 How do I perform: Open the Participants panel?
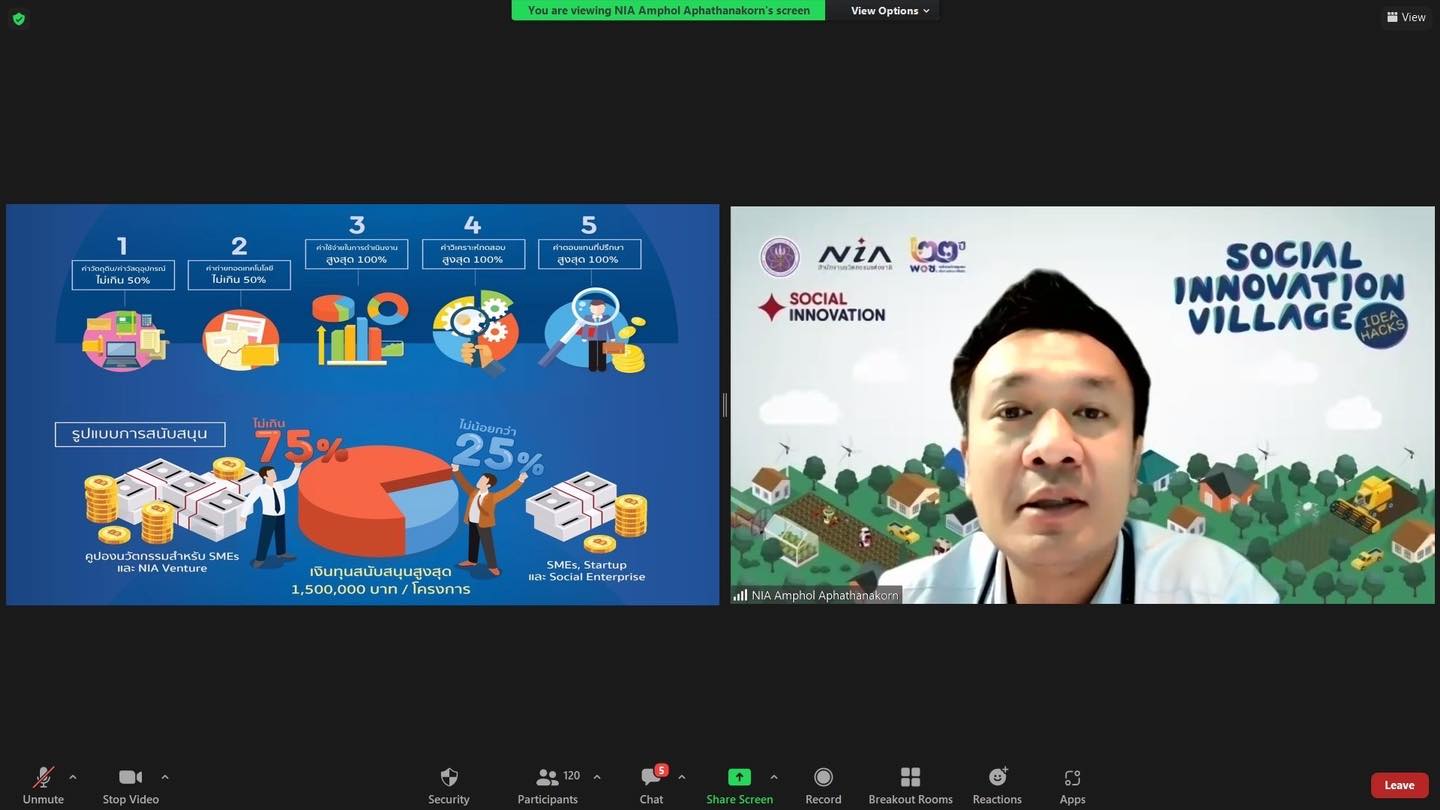pyautogui.click(x=547, y=785)
